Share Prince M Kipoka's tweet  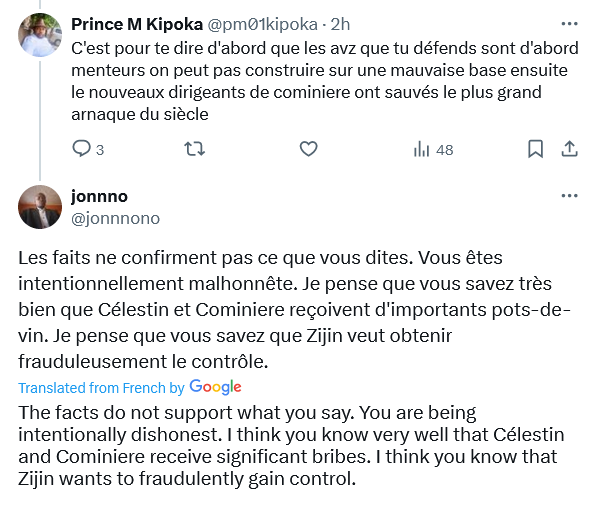click(569, 149)
